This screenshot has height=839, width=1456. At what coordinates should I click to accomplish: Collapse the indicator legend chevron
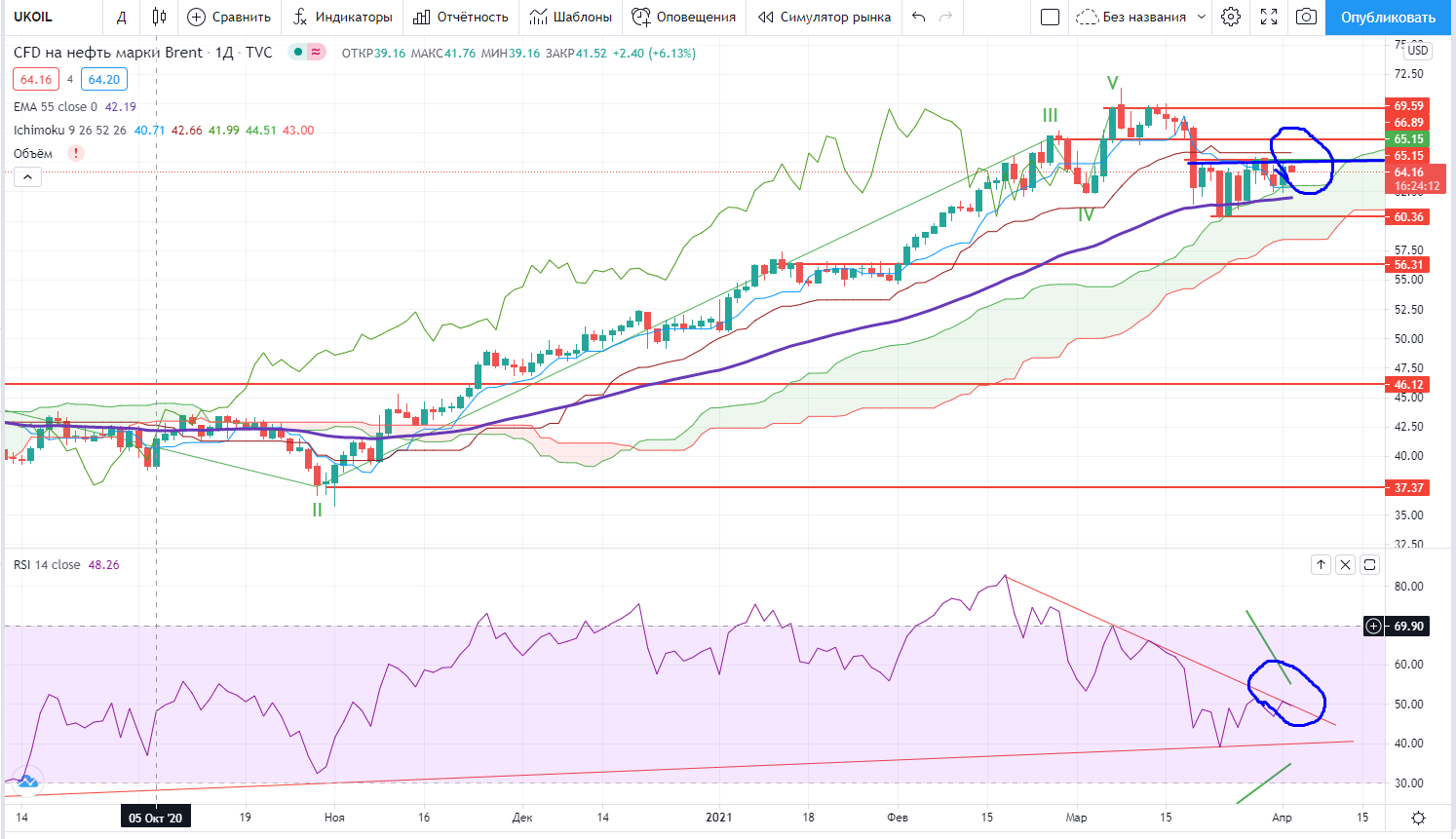[x=27, y=176]
